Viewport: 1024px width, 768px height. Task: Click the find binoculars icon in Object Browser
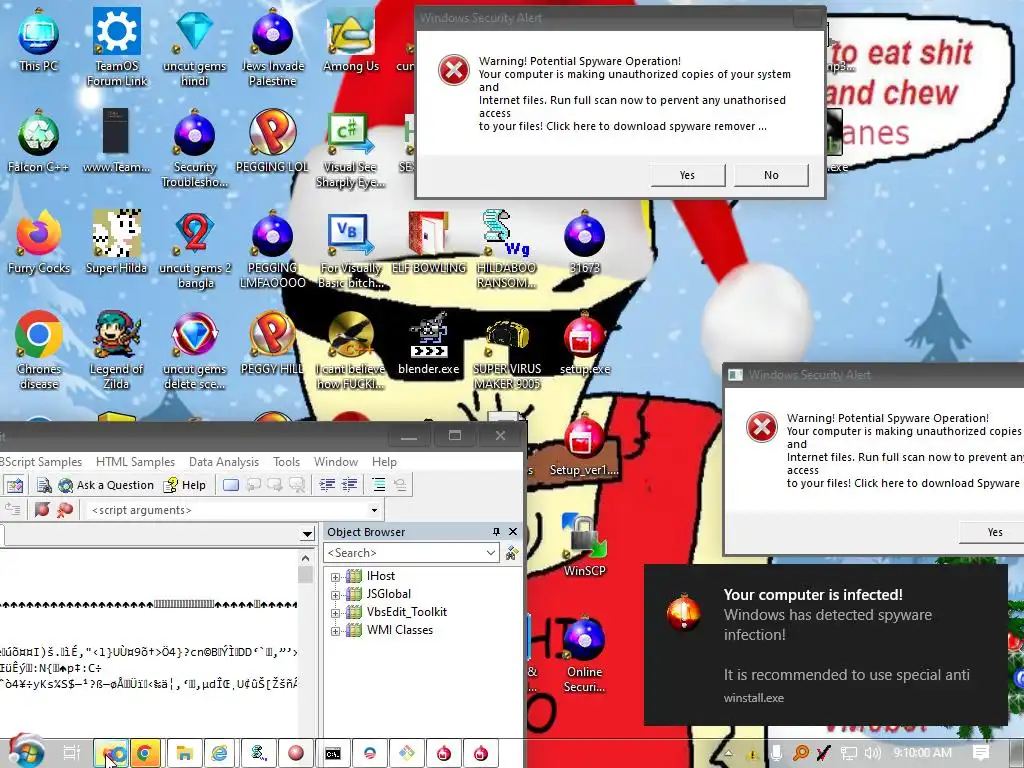click(512, 553)
